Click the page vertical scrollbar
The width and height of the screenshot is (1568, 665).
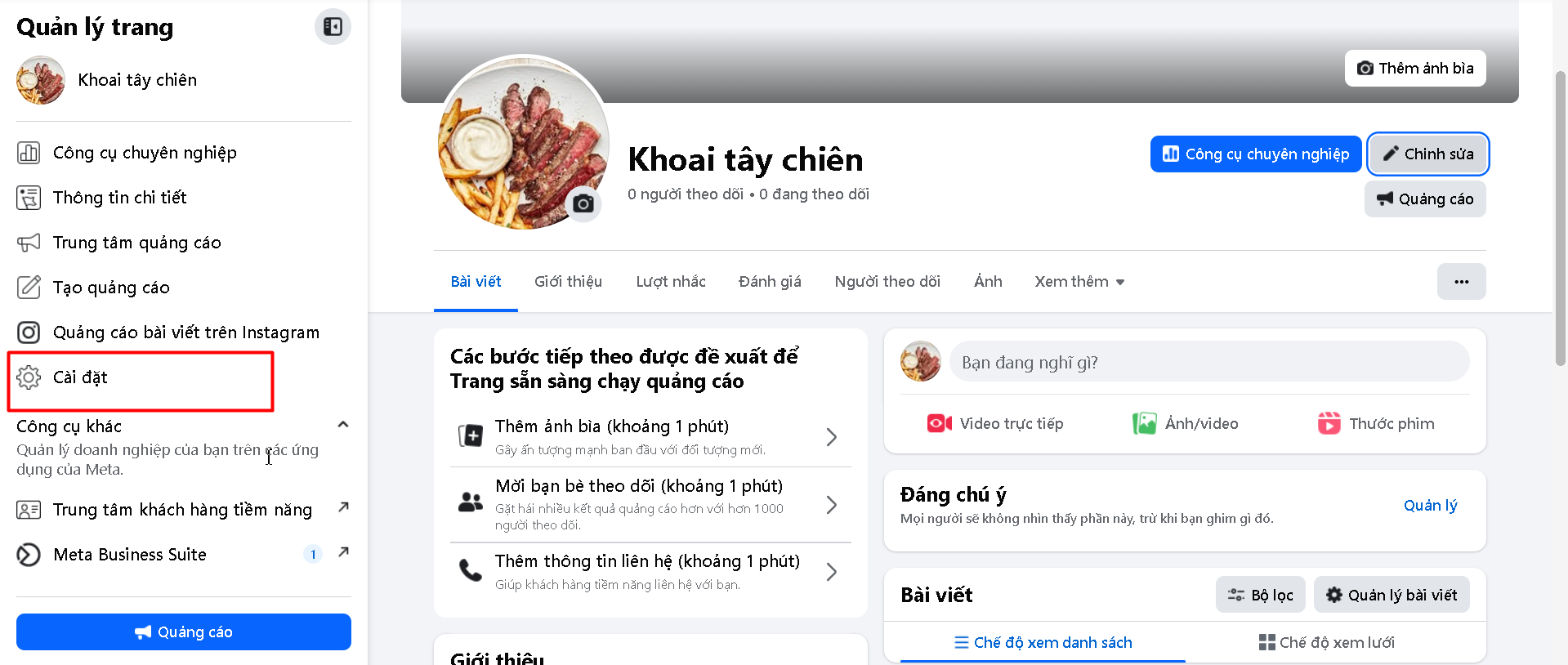(1560, 218)
